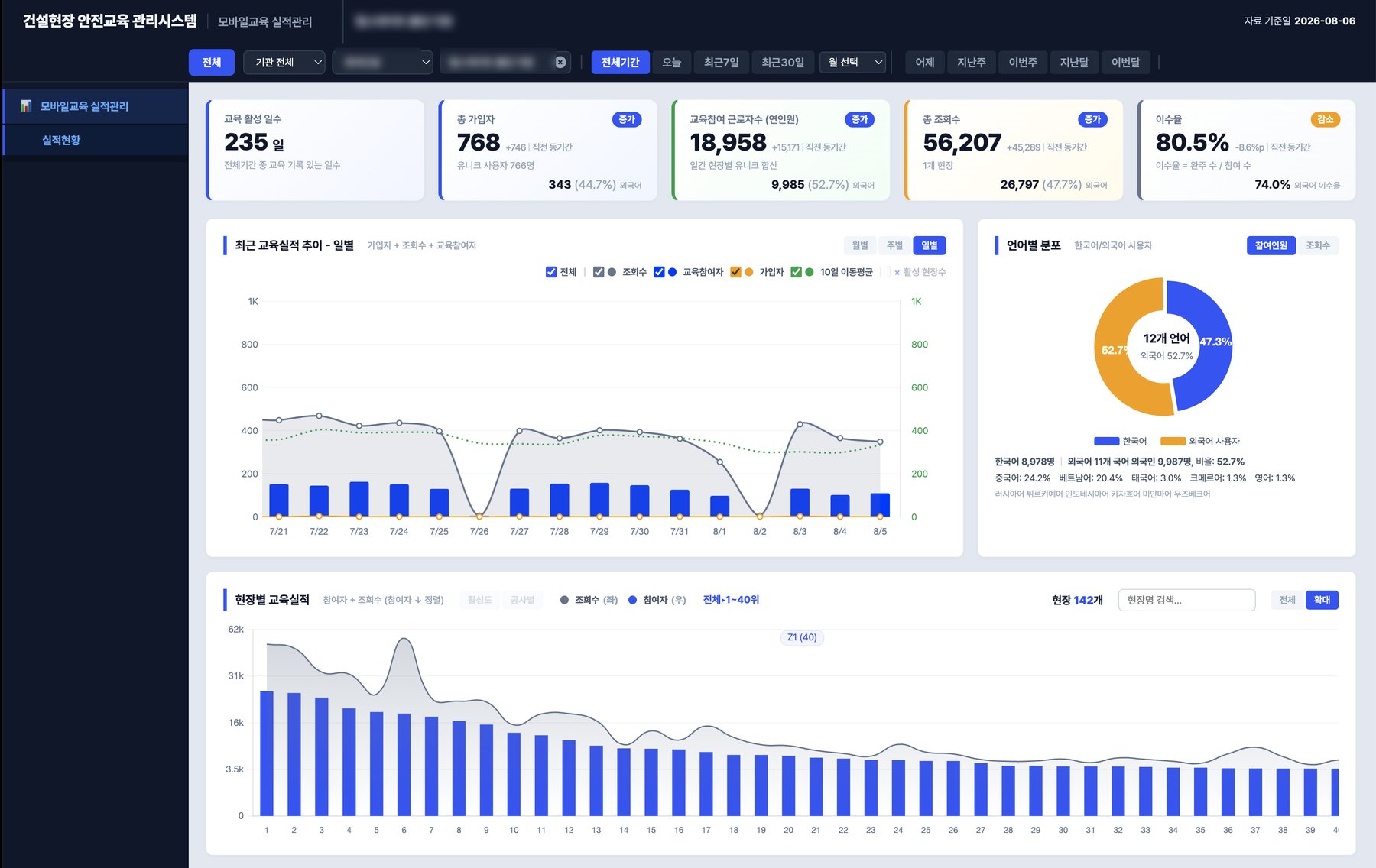Click the 이번달 quick filter button
This screenshot has width=1376, height=868.
[x=1125, y=63]
